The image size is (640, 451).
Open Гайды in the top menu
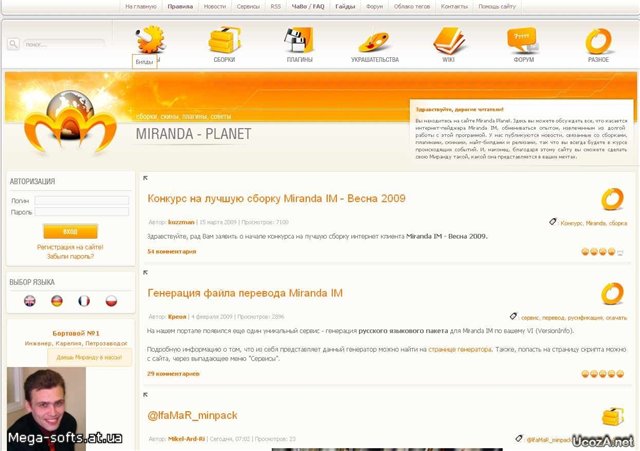pyautogui.click(x=345, y=7)
